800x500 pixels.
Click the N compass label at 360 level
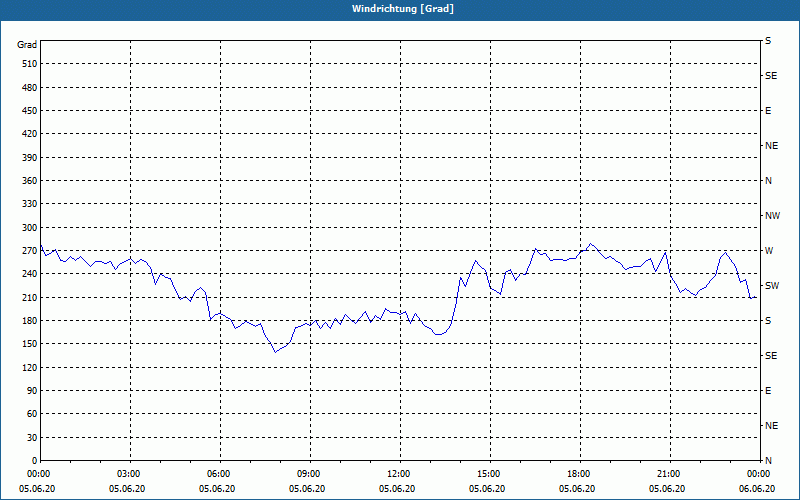(768, 181)
